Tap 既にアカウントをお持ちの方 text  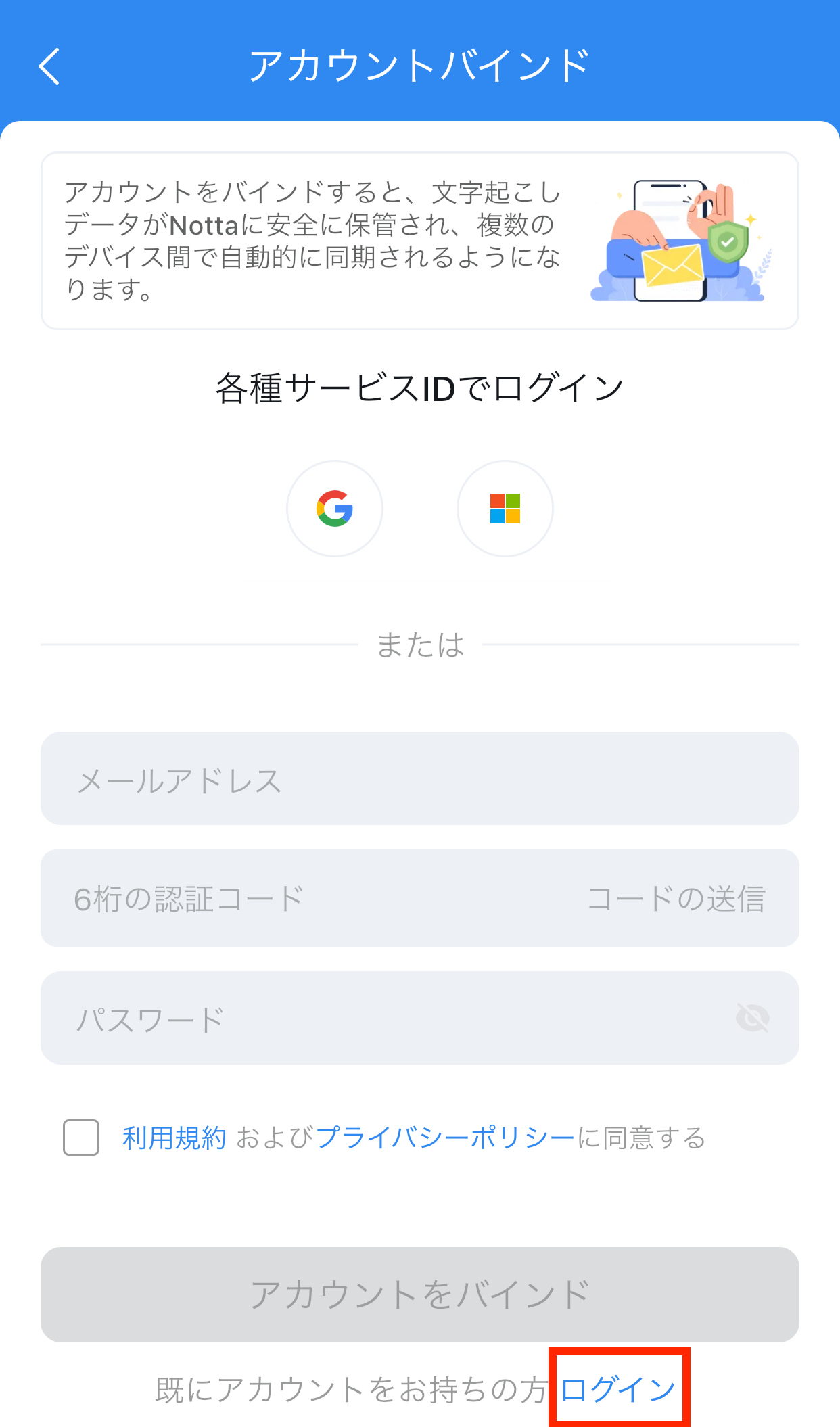(x=351, y=1390)
